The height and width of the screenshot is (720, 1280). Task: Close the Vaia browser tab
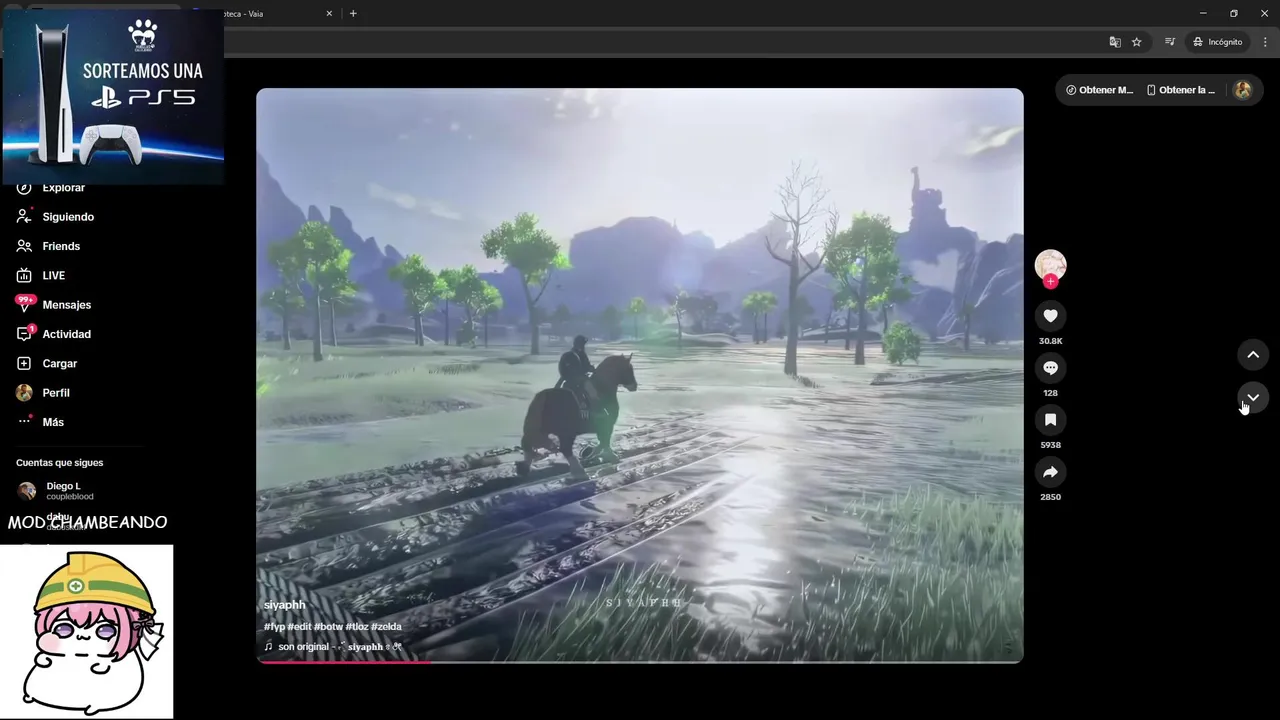coord(330,14)
